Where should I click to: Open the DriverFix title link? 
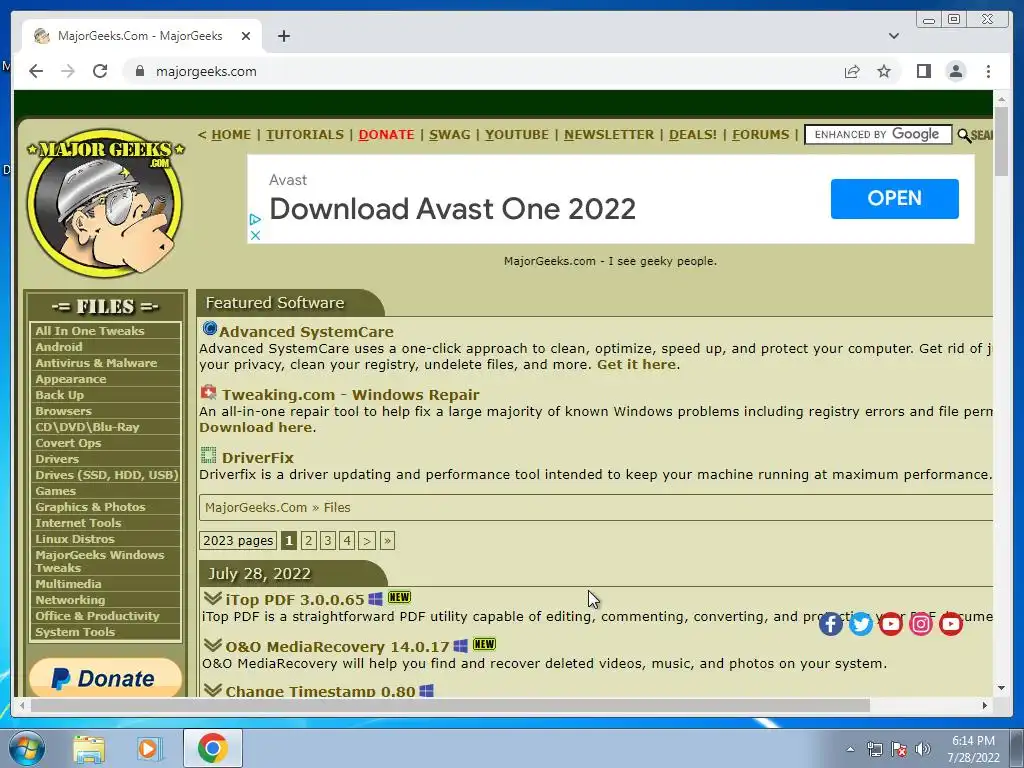(x=258, y=458)
